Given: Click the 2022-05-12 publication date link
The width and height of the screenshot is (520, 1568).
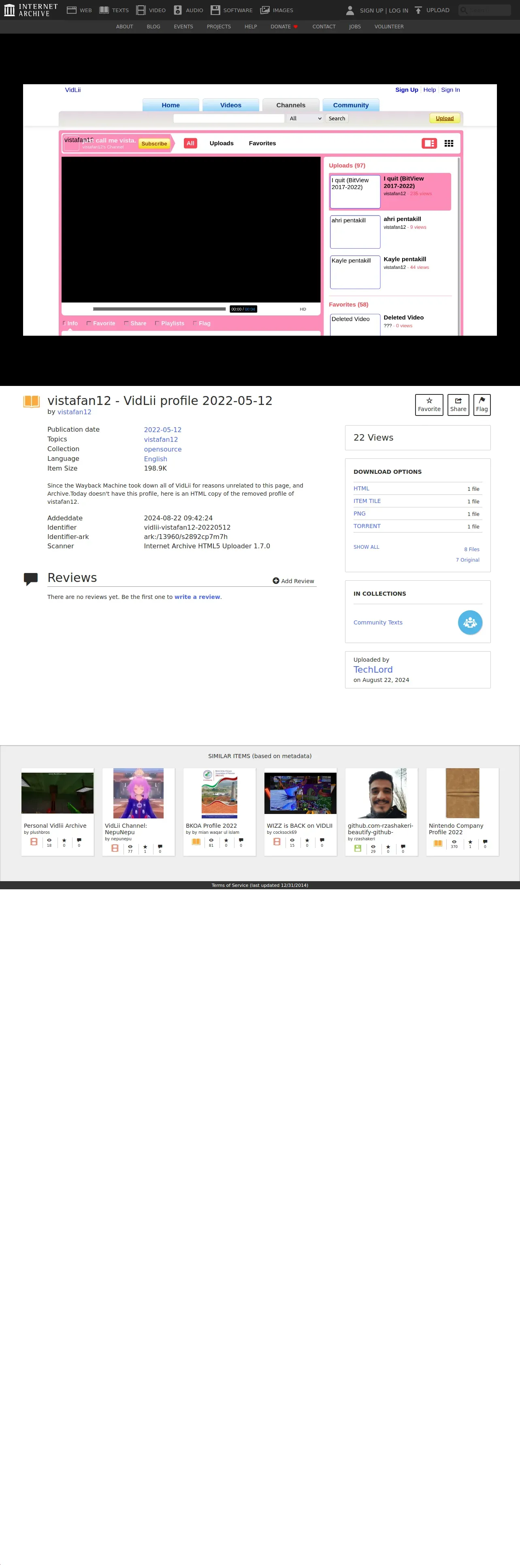Looking at the screenshot, I should [162, 430].
